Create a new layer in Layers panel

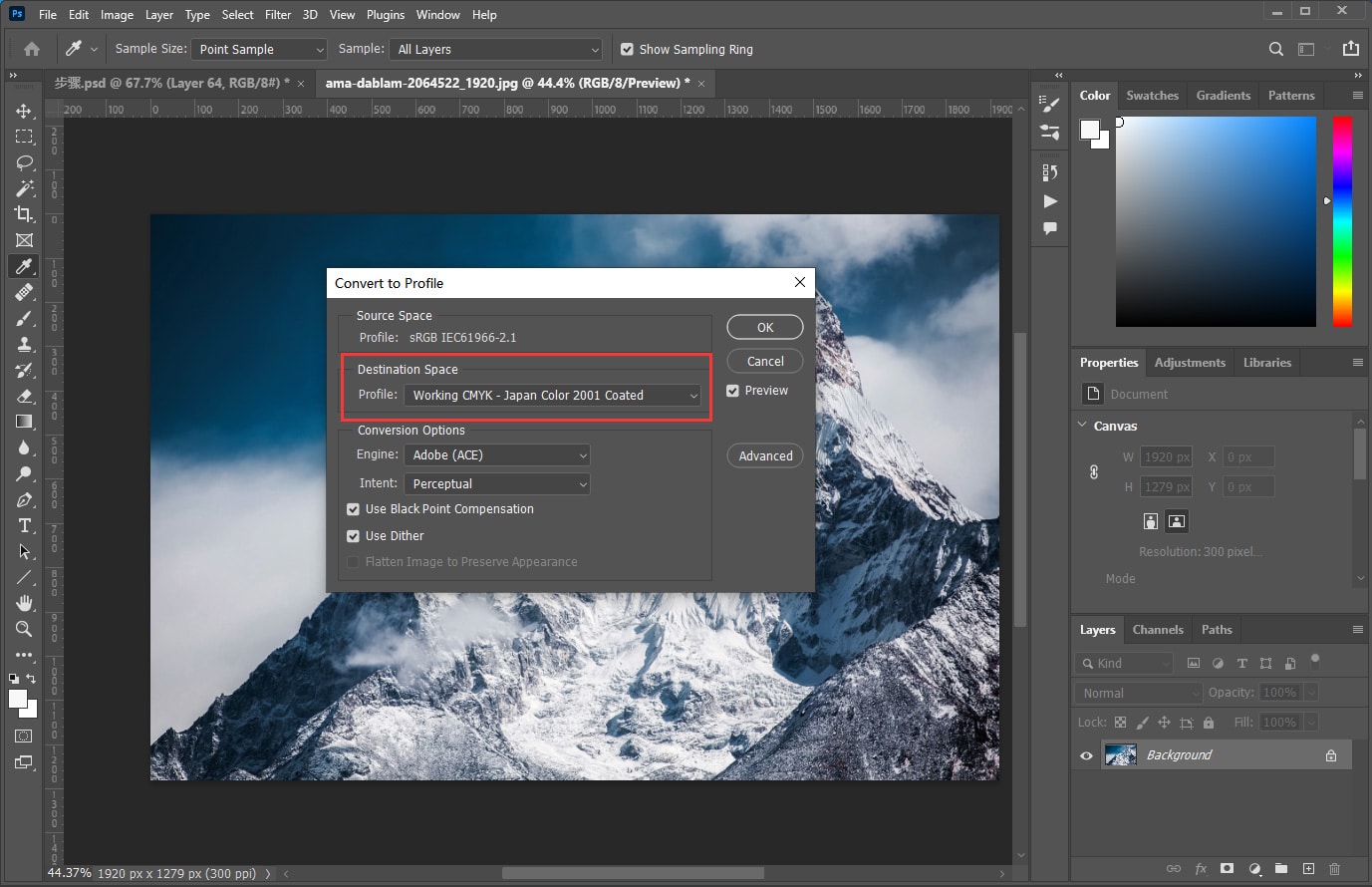(1308, 869)
